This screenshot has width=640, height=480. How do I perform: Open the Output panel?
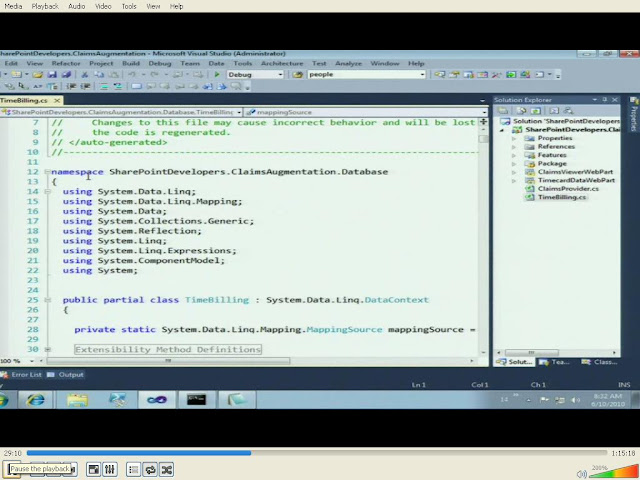pyautogui.click(x=66, y=374)
